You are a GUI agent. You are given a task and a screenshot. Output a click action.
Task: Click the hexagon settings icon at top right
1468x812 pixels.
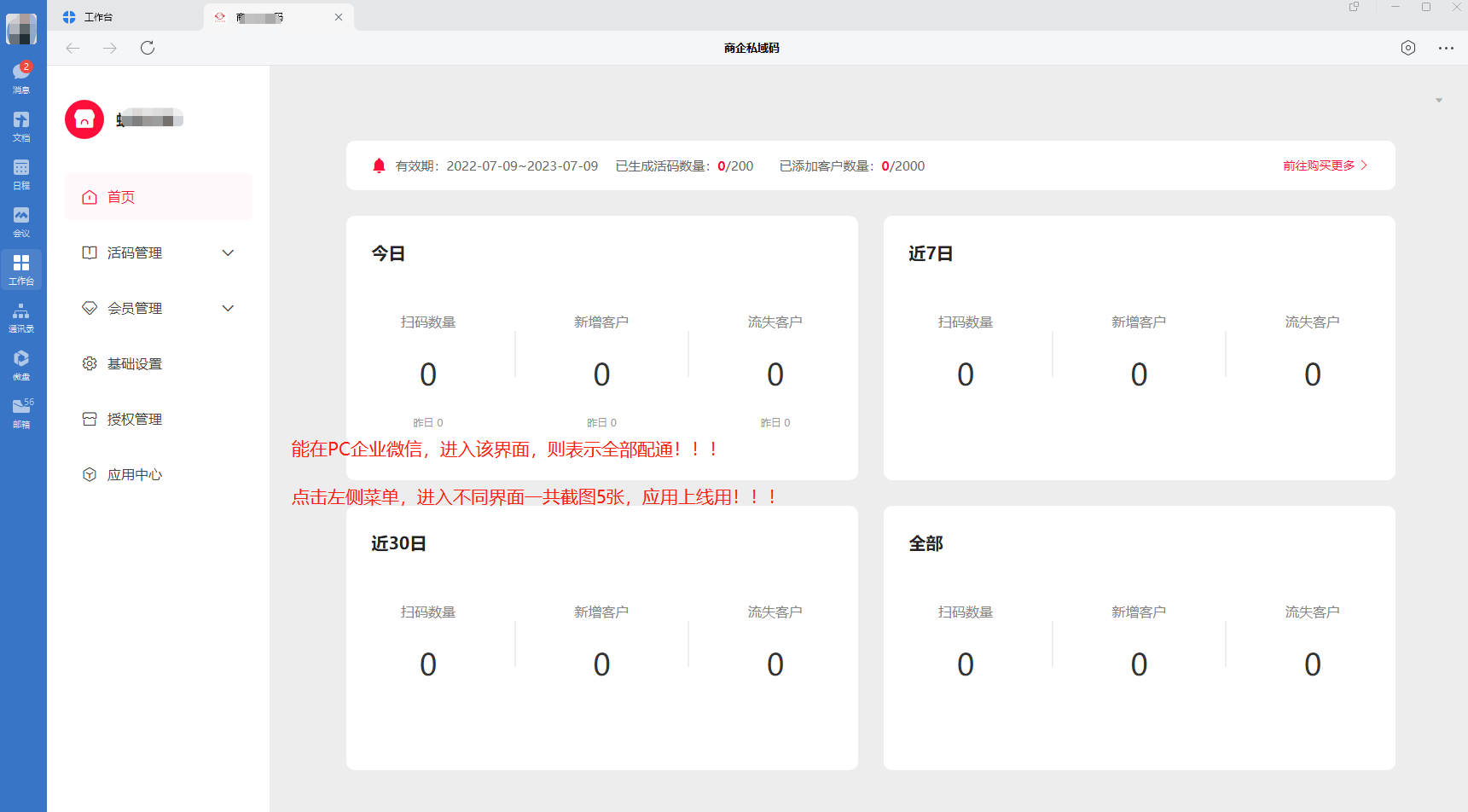pyautogui.click(x=1408, y=48)
